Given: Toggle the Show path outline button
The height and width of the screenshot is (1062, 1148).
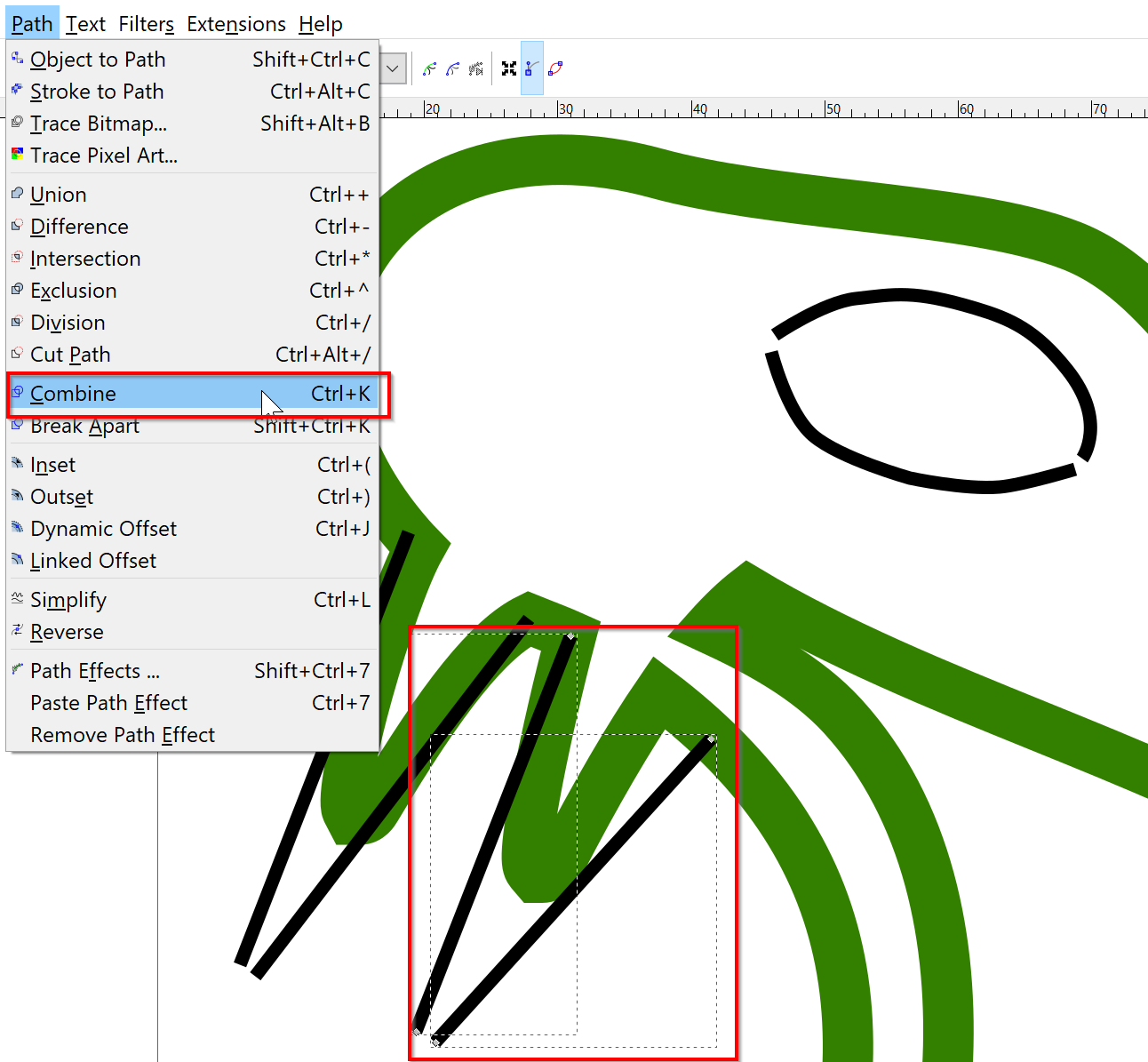Looking at the screenshot, I should (555, 68).
